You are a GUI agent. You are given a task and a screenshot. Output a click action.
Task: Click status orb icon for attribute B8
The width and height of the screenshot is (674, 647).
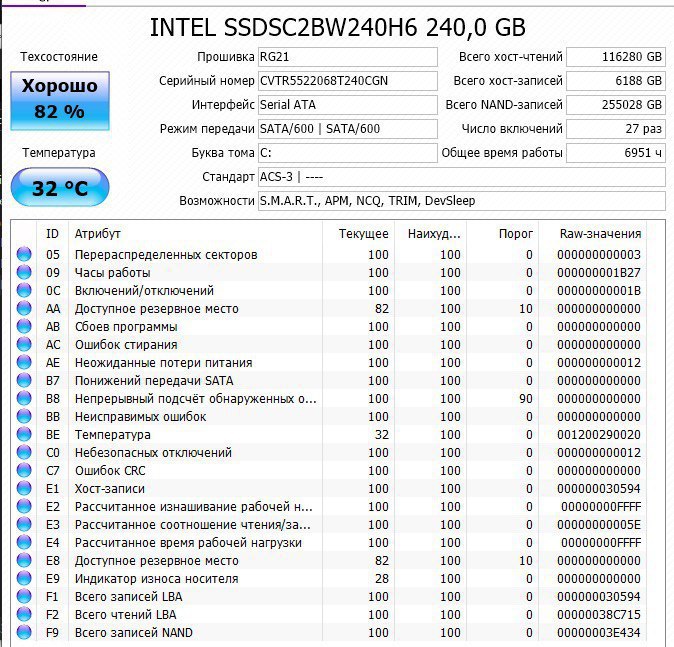coord(24,399)
